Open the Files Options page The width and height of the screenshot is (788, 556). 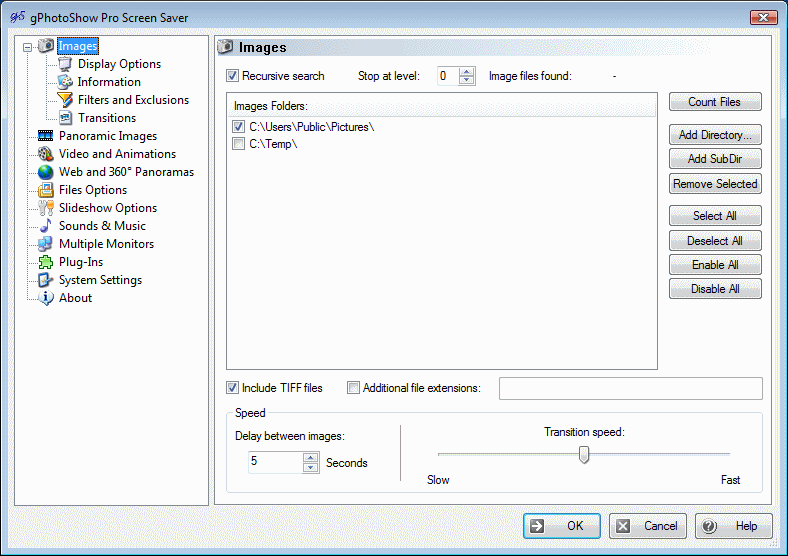click(93, 190)
